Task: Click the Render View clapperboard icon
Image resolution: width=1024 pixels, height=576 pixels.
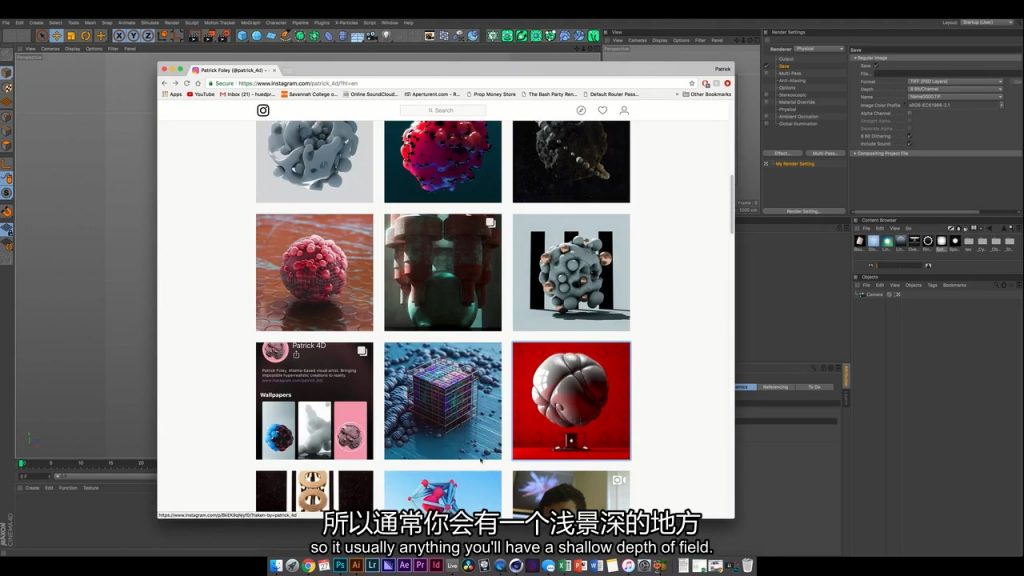Action: point(194,36)
